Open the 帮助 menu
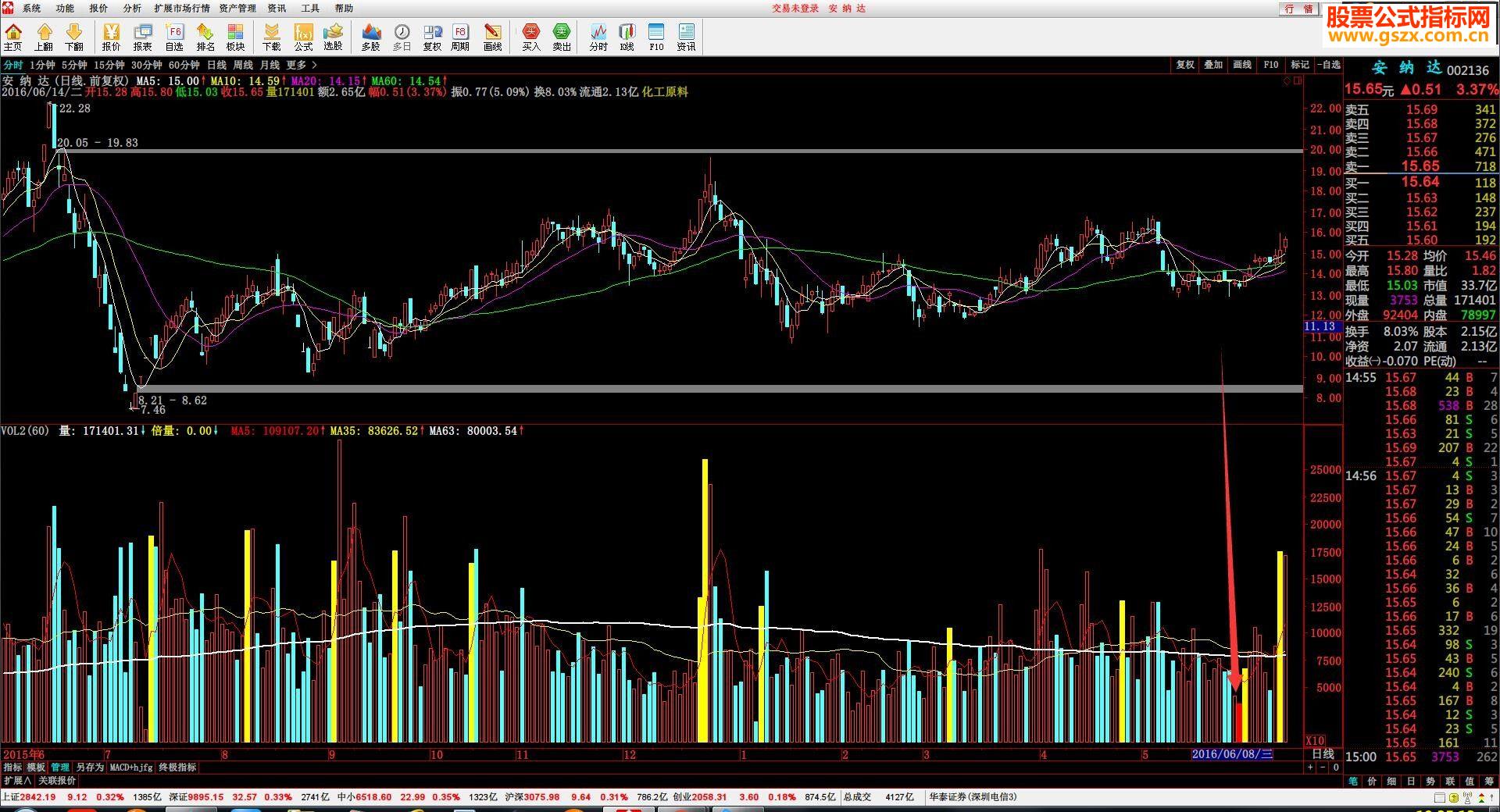 click(x=344, y=9)
